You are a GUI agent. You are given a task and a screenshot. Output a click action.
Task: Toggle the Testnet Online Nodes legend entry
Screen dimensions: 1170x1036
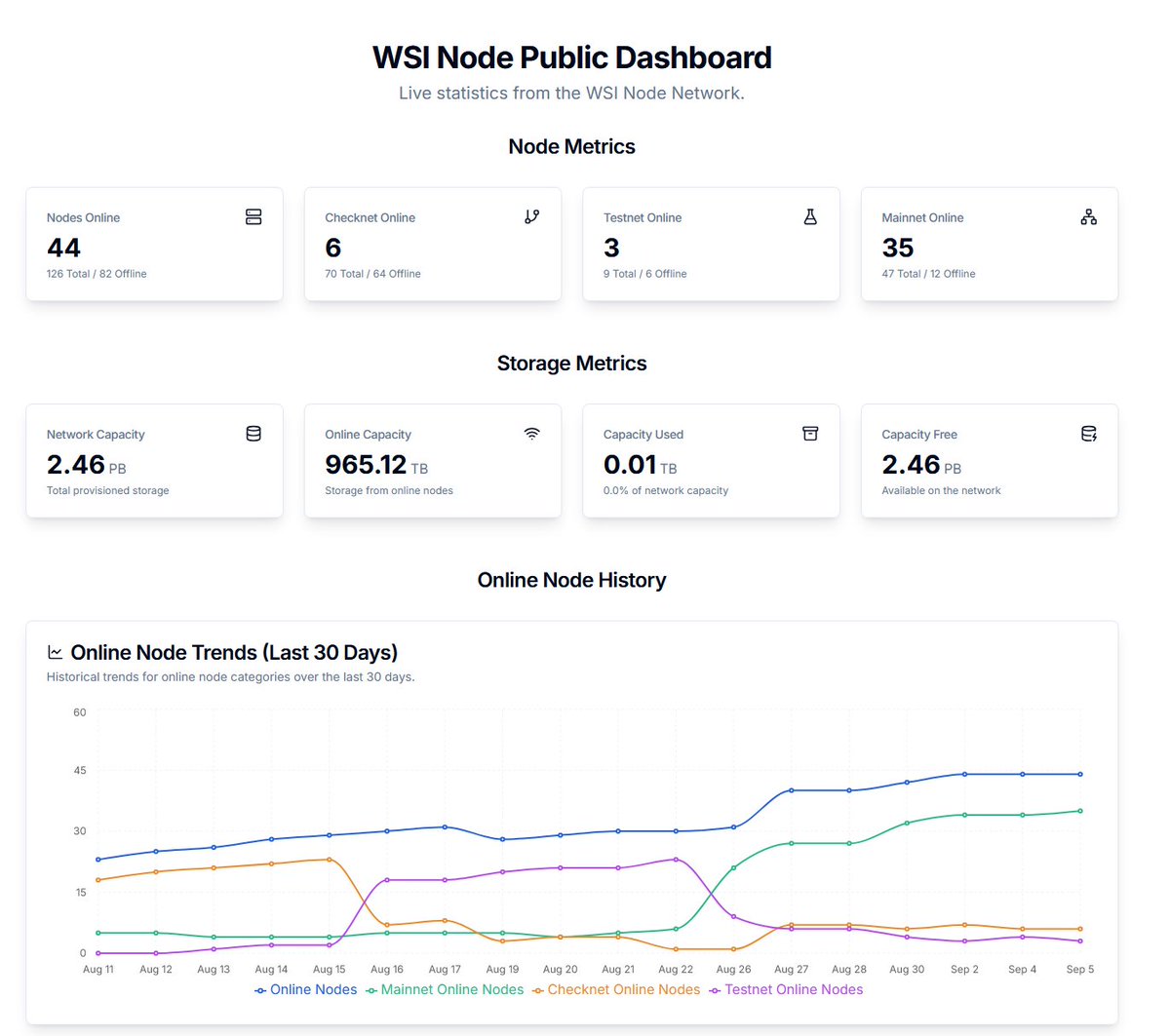pyautogui.click(x=786, y=989)
